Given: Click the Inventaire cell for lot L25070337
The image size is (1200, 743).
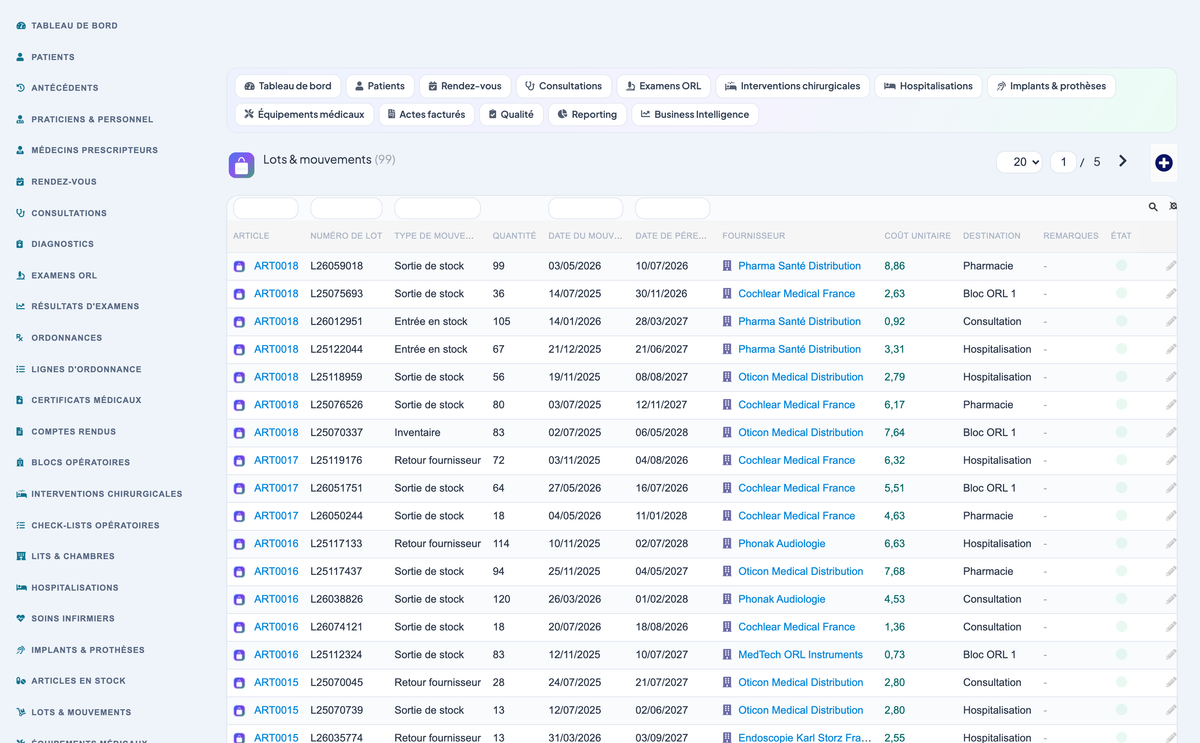Looking at the screenshot, I should 417,433.
